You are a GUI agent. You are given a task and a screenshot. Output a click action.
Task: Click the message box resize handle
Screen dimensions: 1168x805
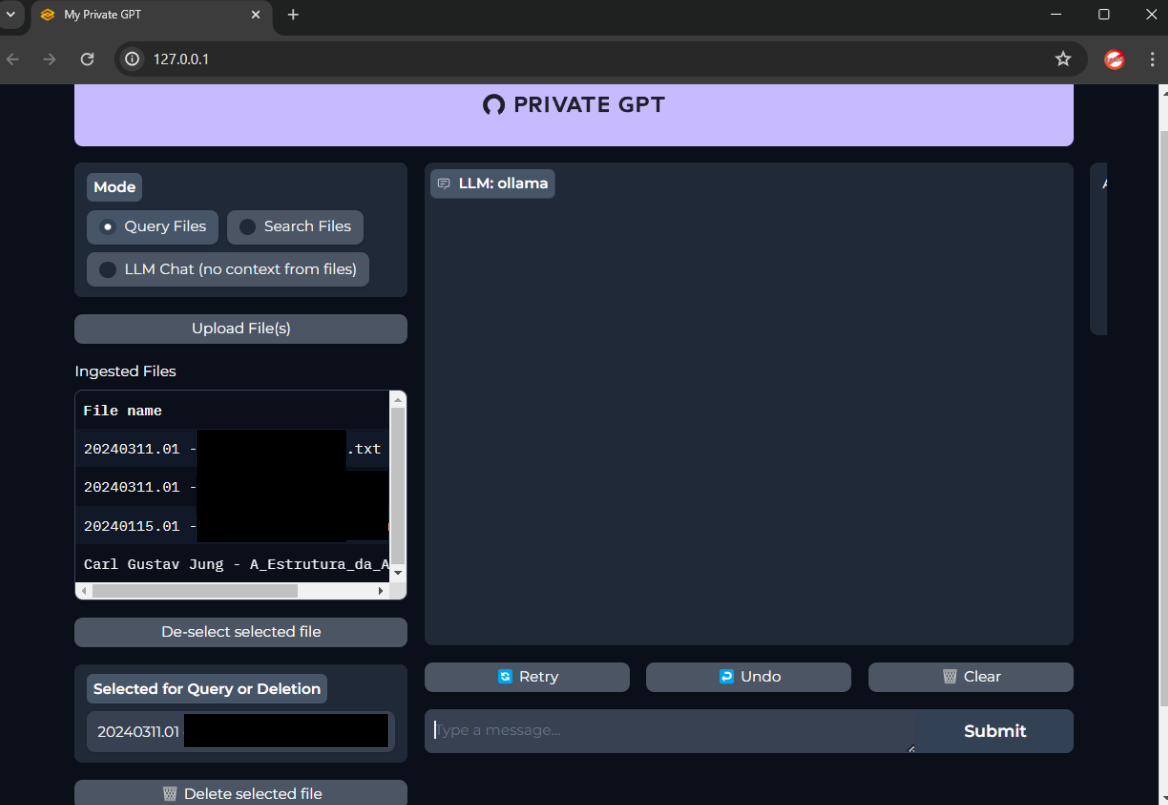[911, 748]
